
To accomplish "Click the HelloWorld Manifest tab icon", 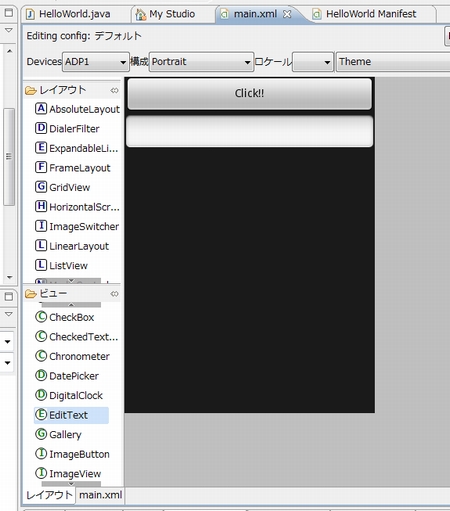I will [317, 14].
